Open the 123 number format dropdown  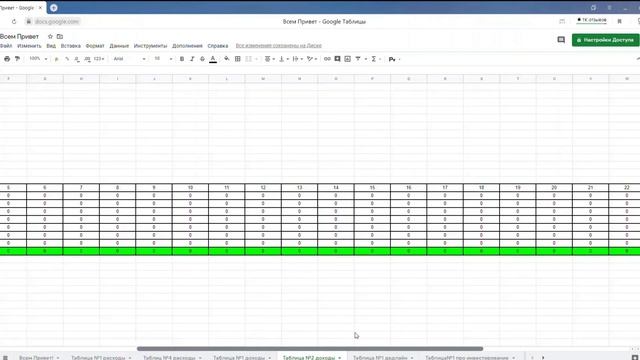[x=99, y=59]
